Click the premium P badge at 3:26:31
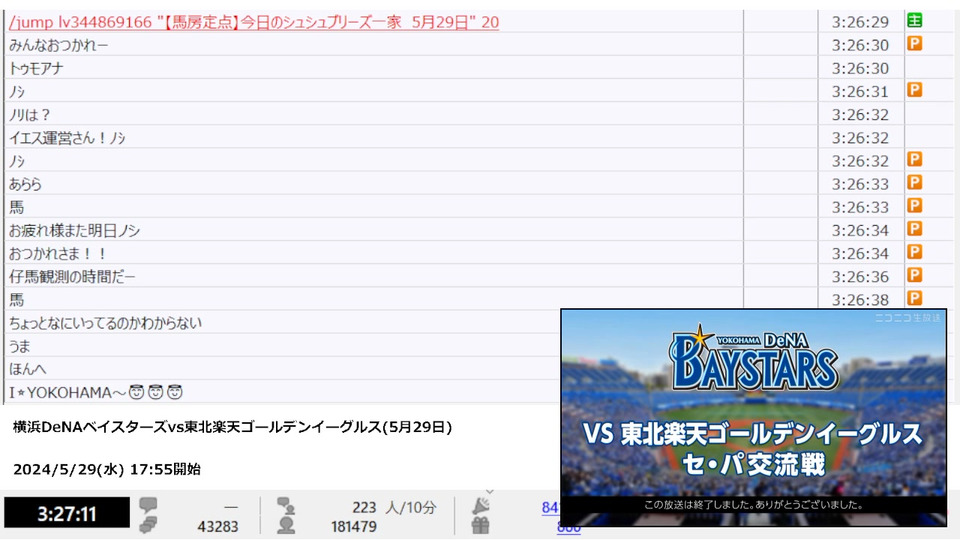Image resolution: width=960 pixels, height=540 pixels. [x=914, y=91]
